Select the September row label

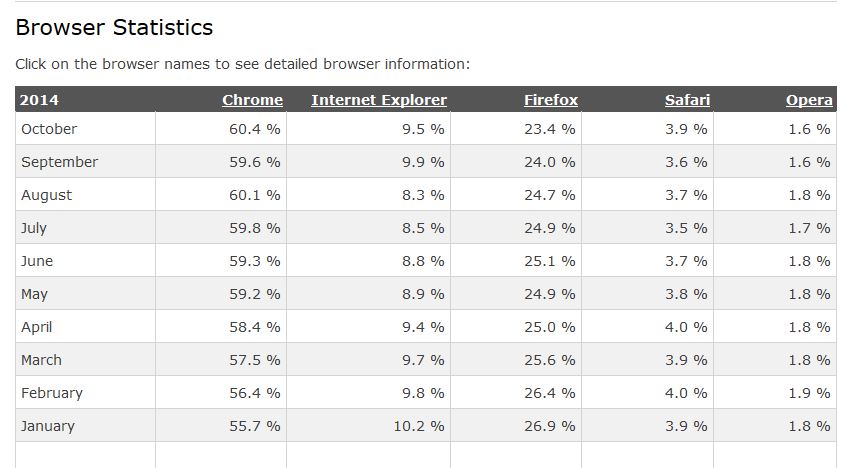(60, 162)
